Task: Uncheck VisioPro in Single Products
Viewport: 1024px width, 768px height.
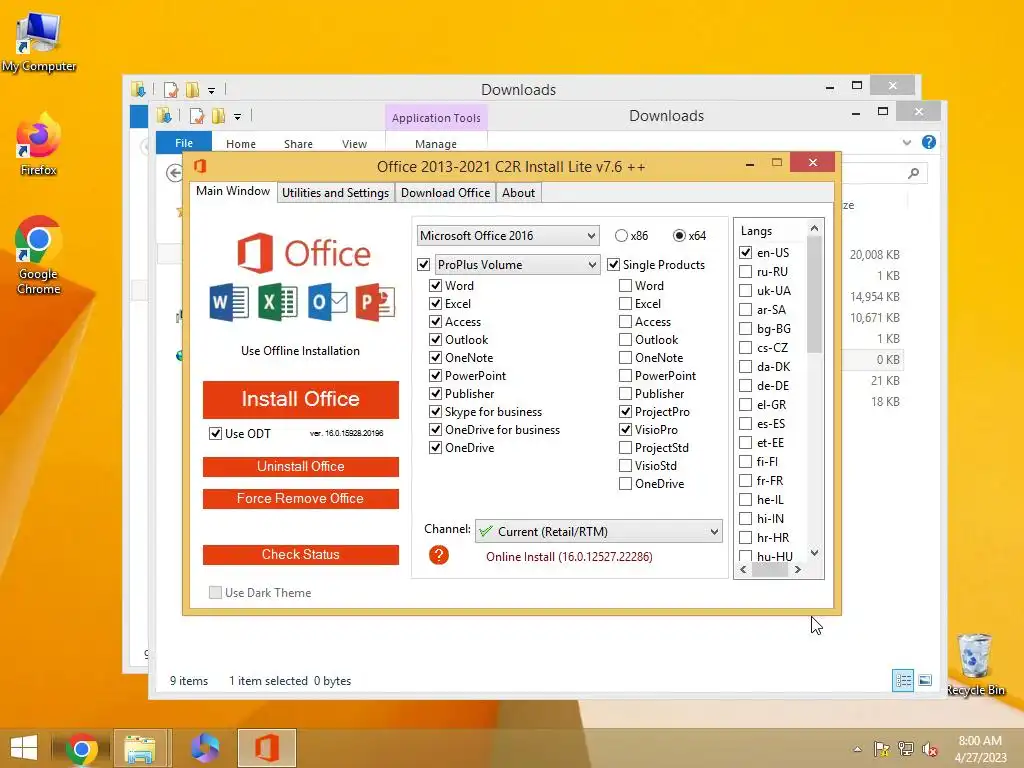Action: 626,430
